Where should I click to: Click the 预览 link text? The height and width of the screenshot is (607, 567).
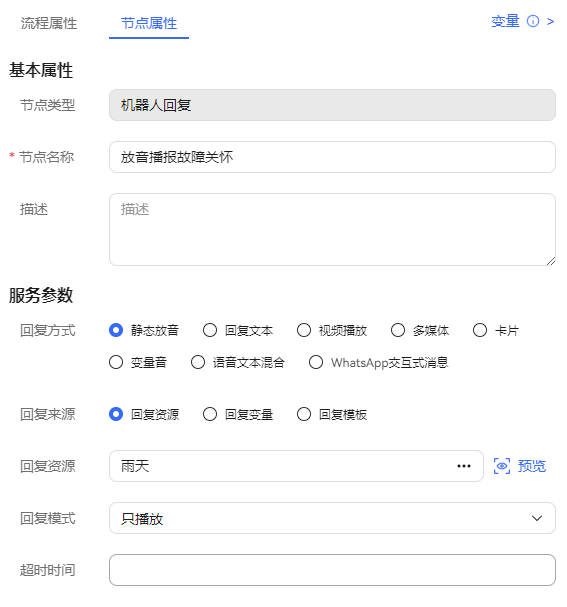point(532,466)
